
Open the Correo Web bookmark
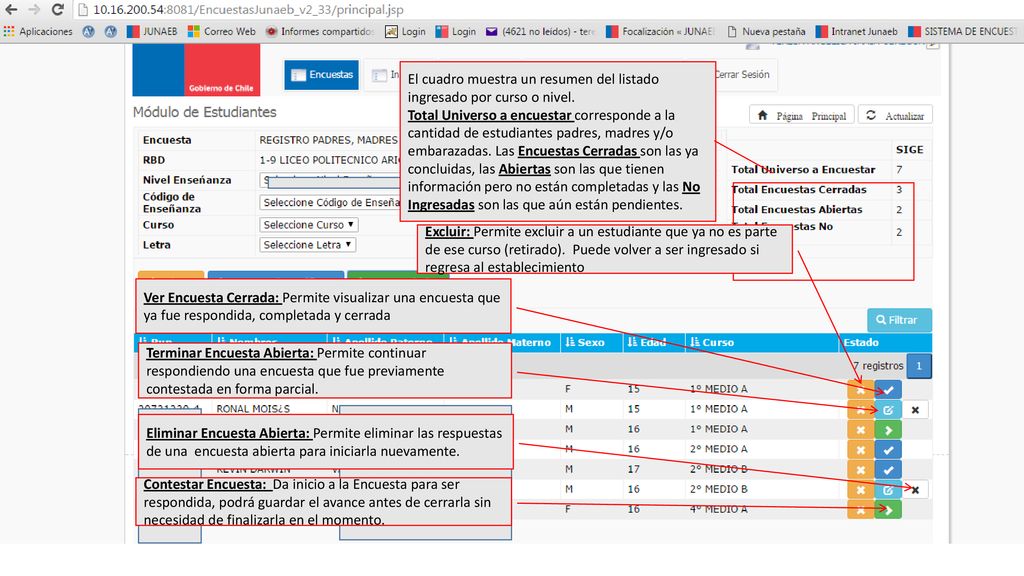click(221, 31)
